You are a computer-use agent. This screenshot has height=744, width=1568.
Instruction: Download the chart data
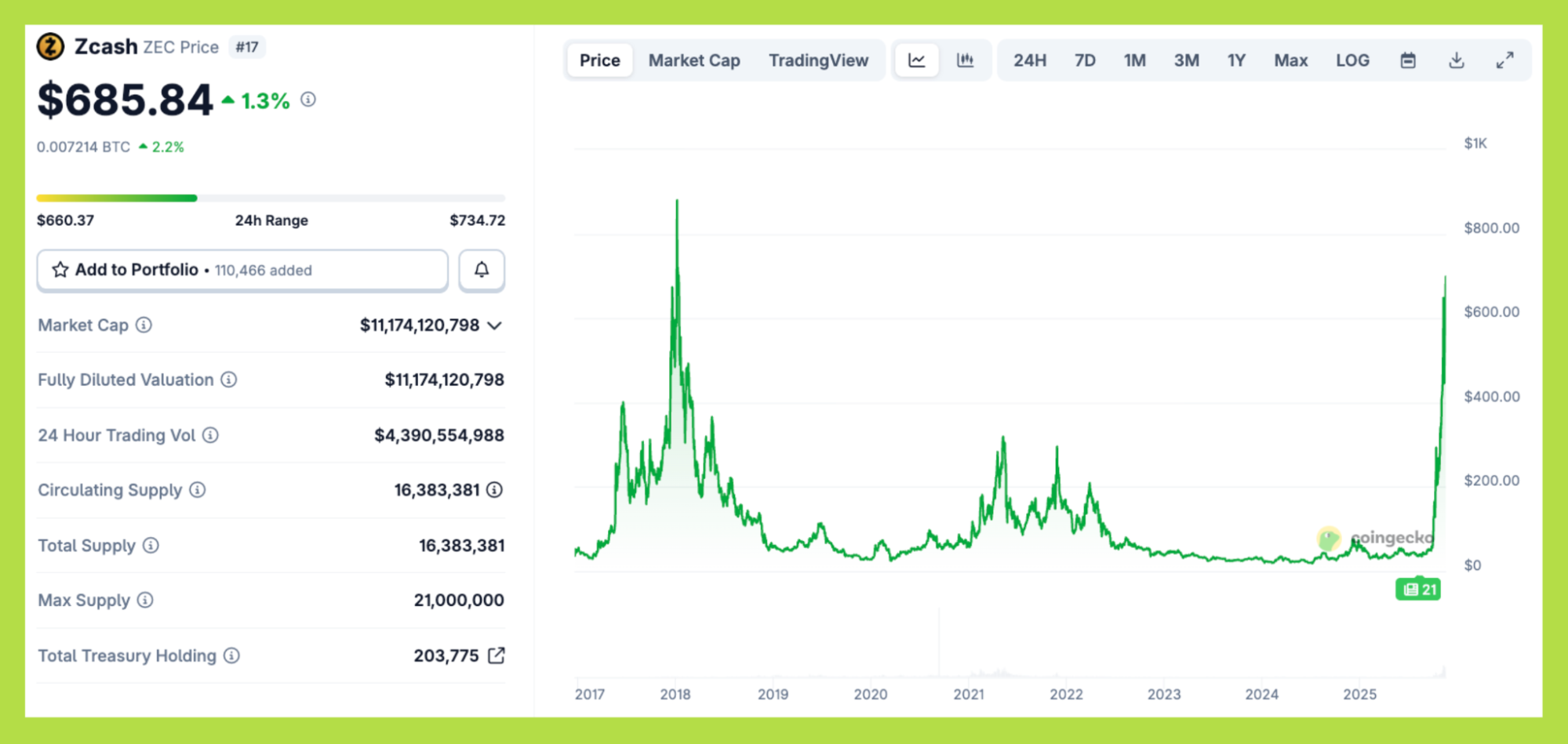tap(1456, 60)
